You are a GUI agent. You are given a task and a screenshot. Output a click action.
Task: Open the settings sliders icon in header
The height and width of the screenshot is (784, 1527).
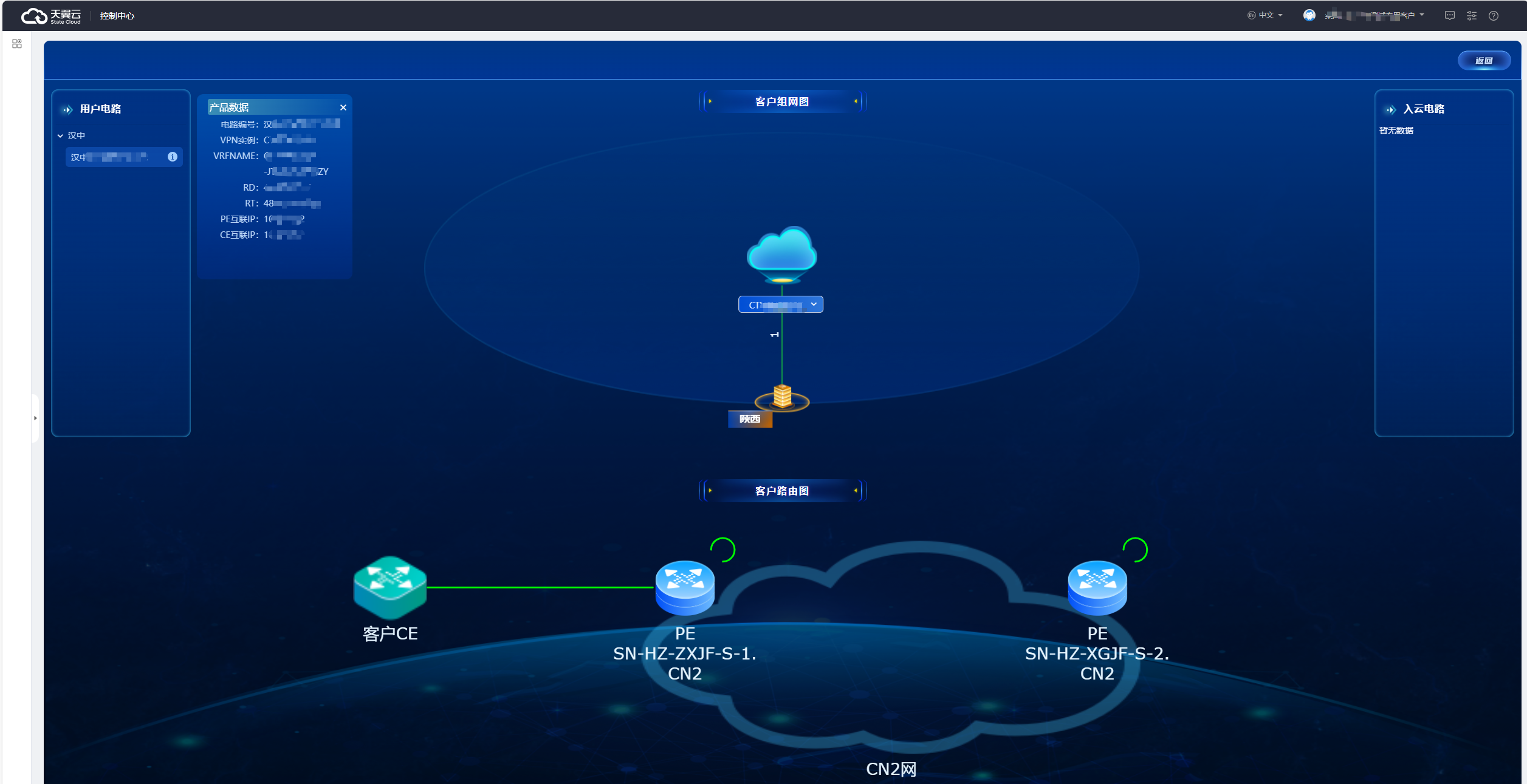[1472, 16]
